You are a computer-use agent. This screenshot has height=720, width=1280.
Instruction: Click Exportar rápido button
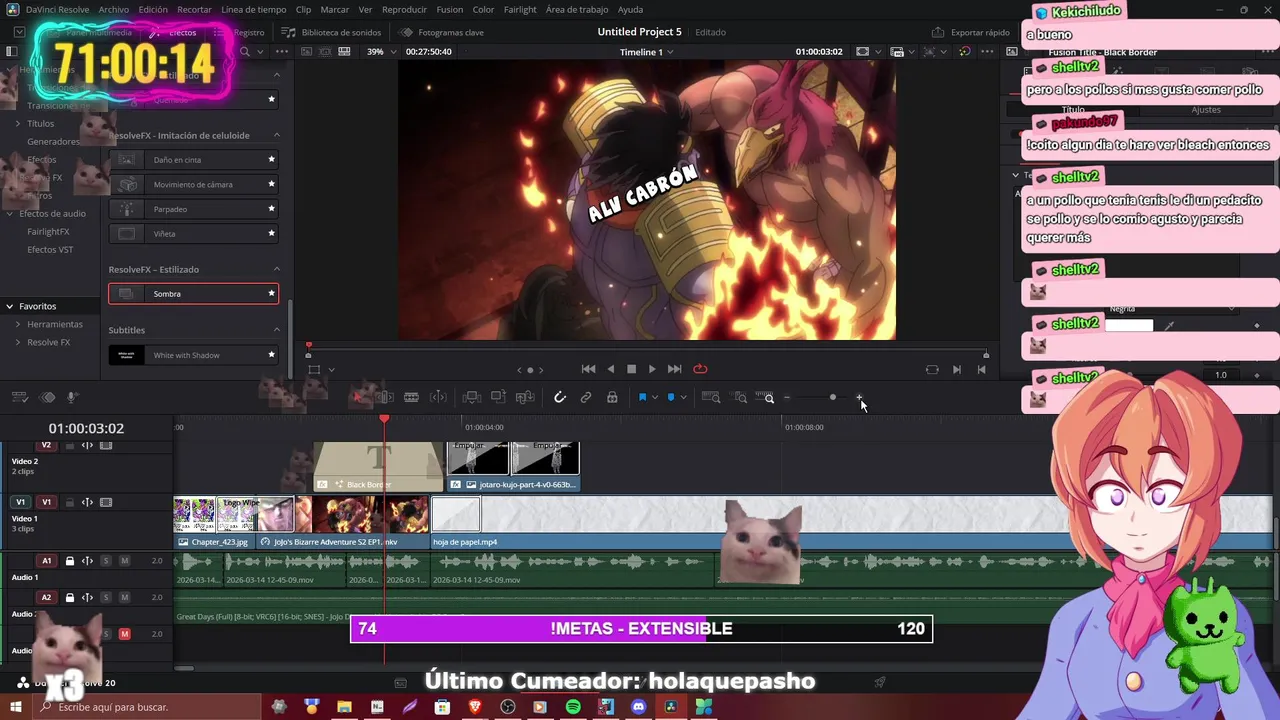coord(971,32)
